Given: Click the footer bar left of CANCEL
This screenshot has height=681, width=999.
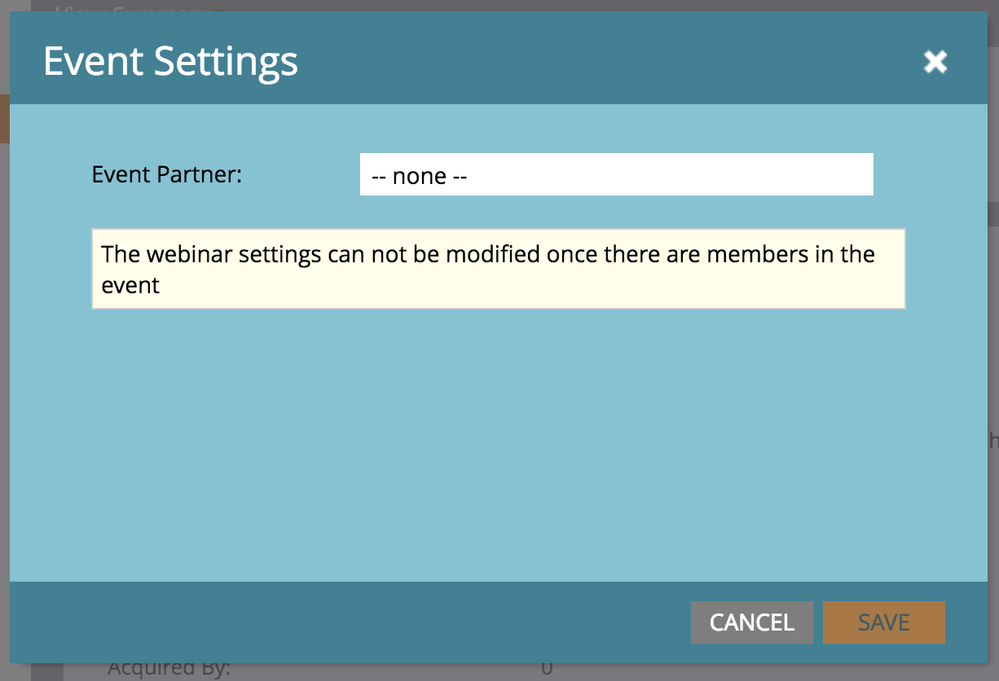Looking at the screenshot, I should [x=350, y=622].
